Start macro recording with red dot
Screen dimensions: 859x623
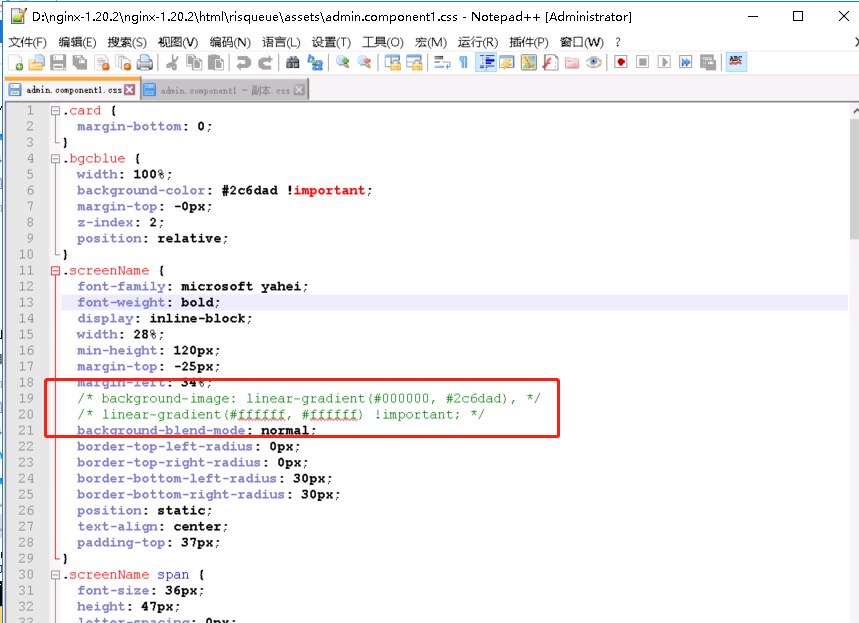coord(621,62)
